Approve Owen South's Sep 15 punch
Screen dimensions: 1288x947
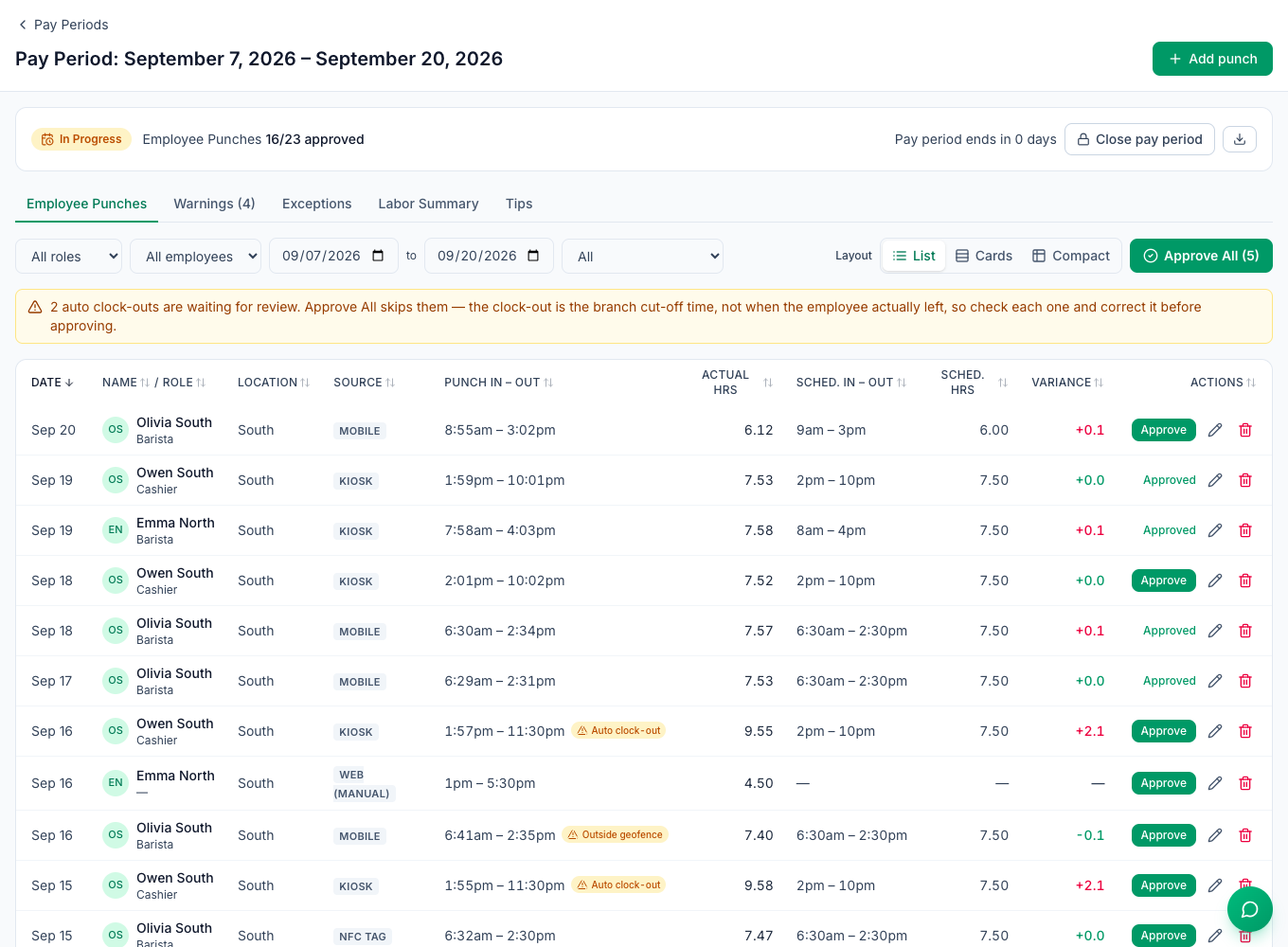1163,885
